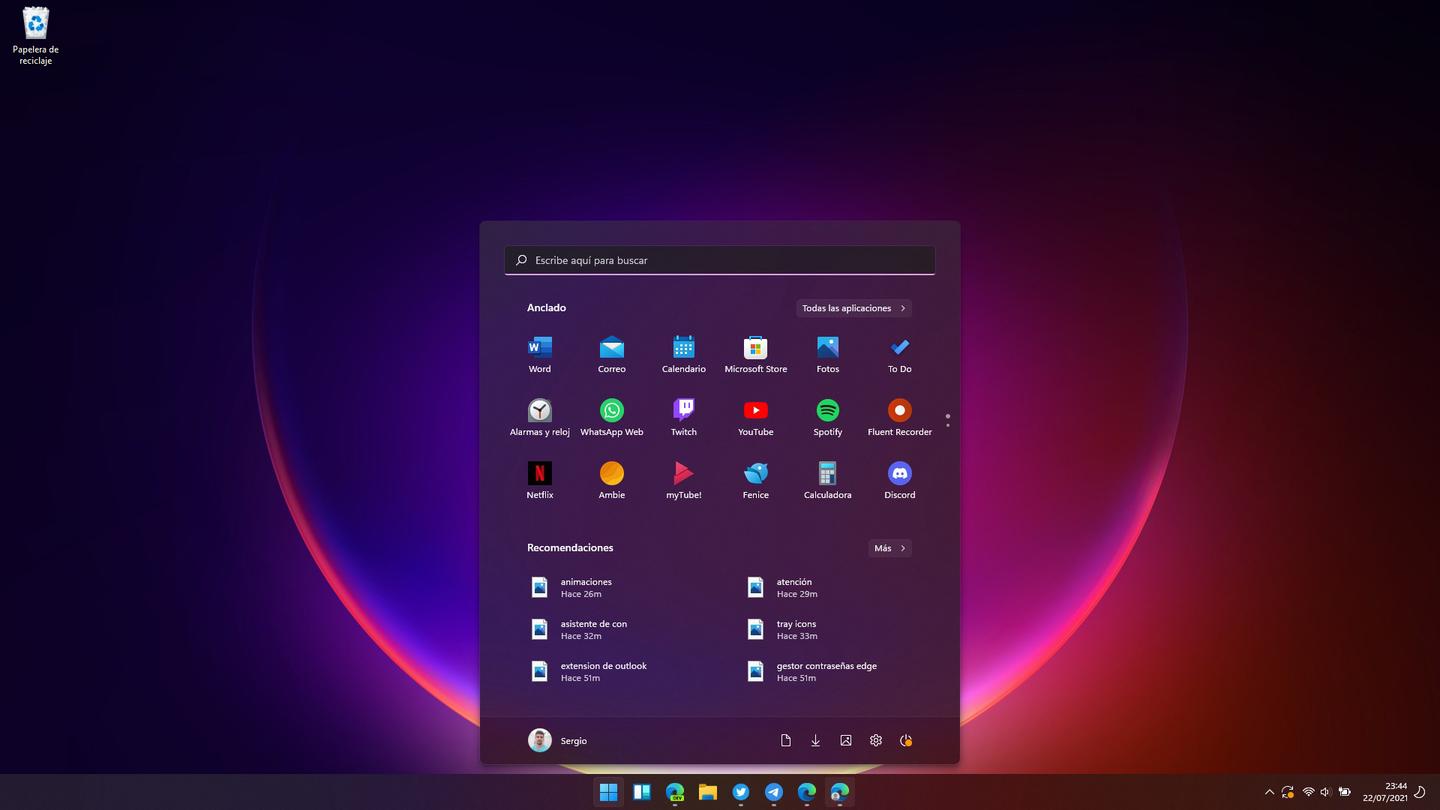Open the Fenice Twitter client
1440x810 pixels.
[x=755, y=479]
